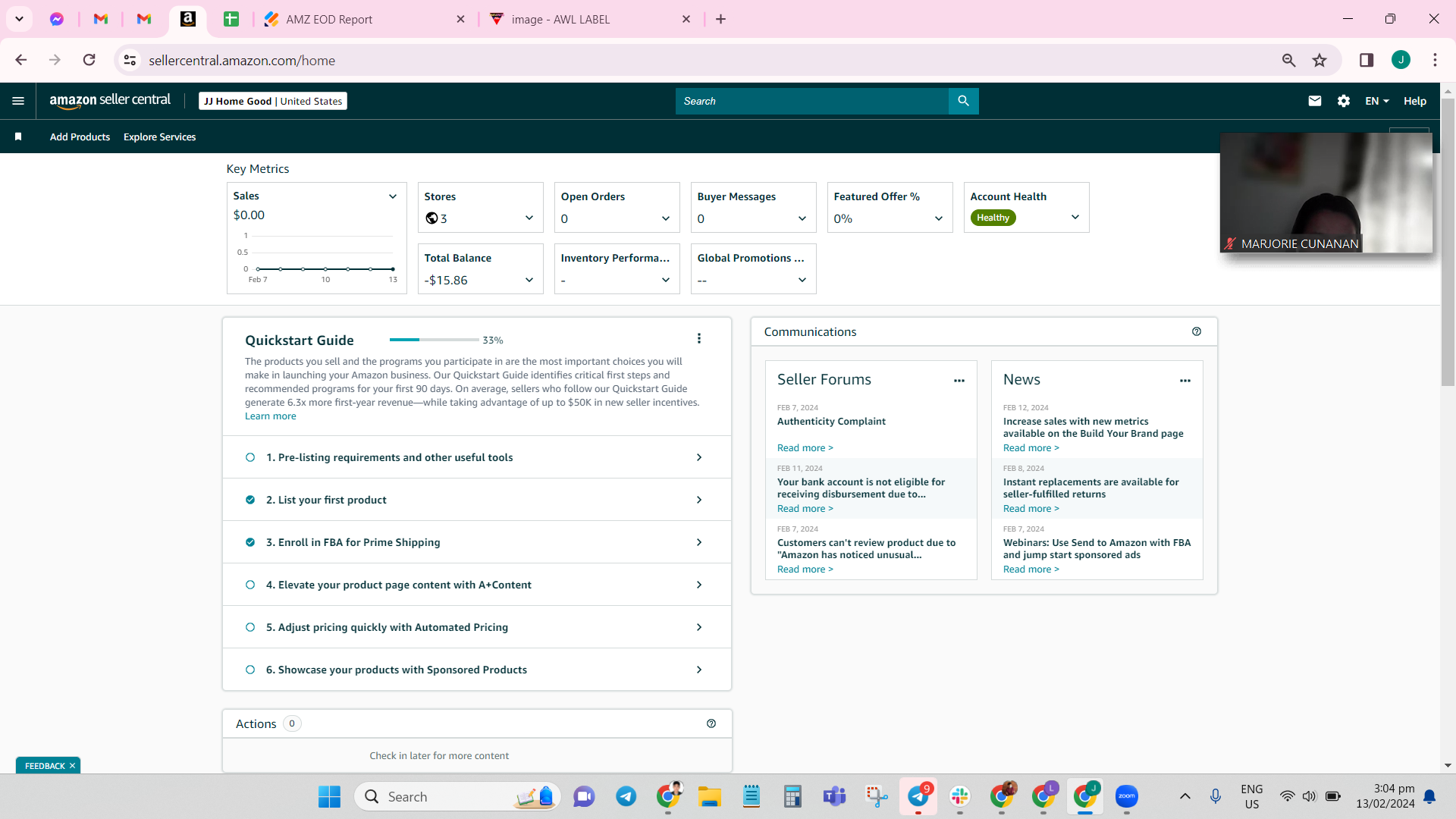
Task: Expand step 1 Pre-listing requirements chevron
Action: coord(699,457)
